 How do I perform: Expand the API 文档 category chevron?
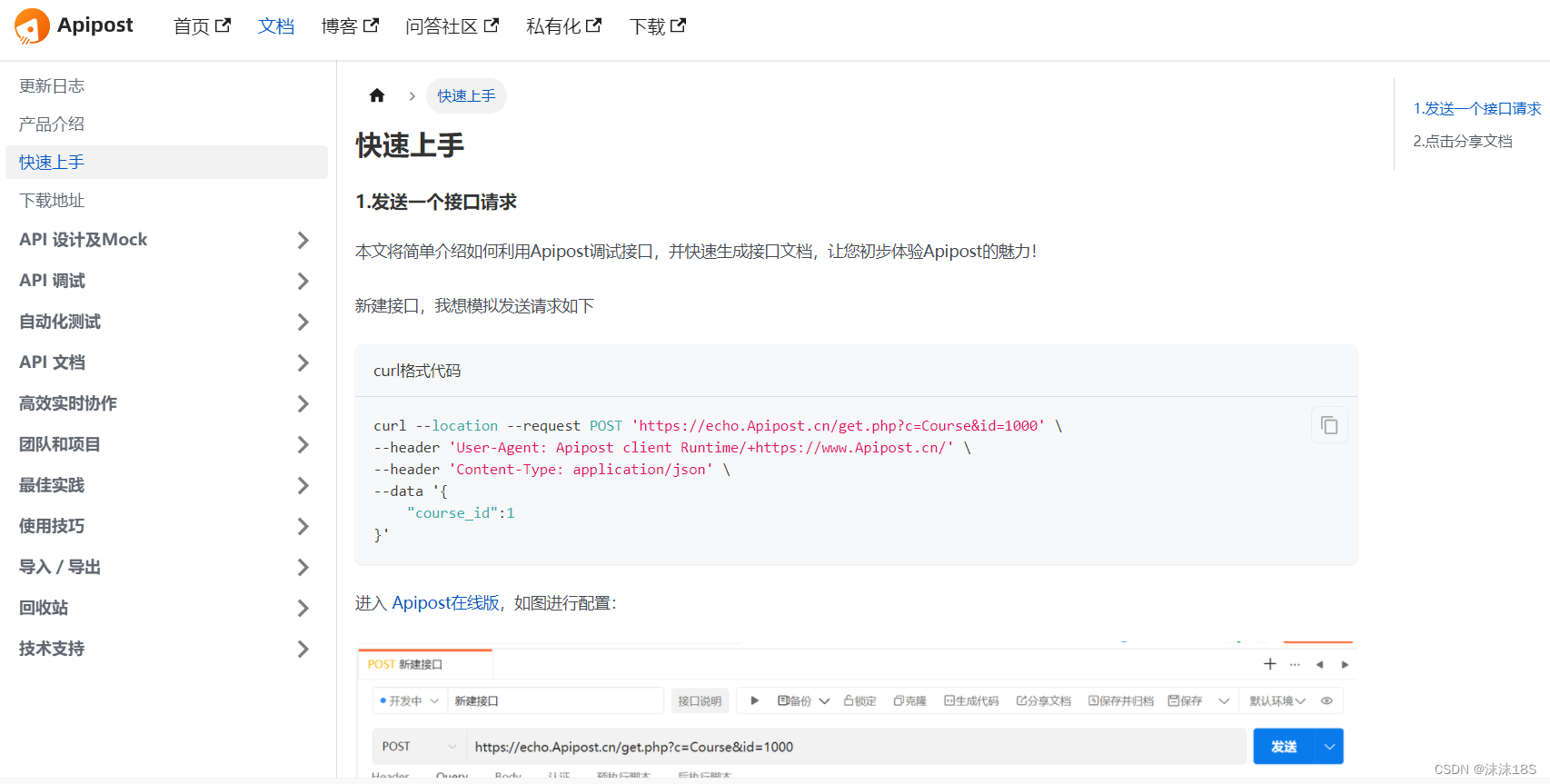click(303, 362)
